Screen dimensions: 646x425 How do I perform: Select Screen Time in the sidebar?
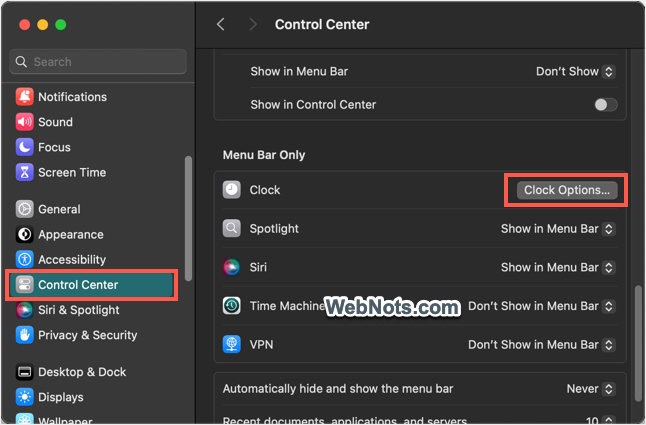point(92,172)
